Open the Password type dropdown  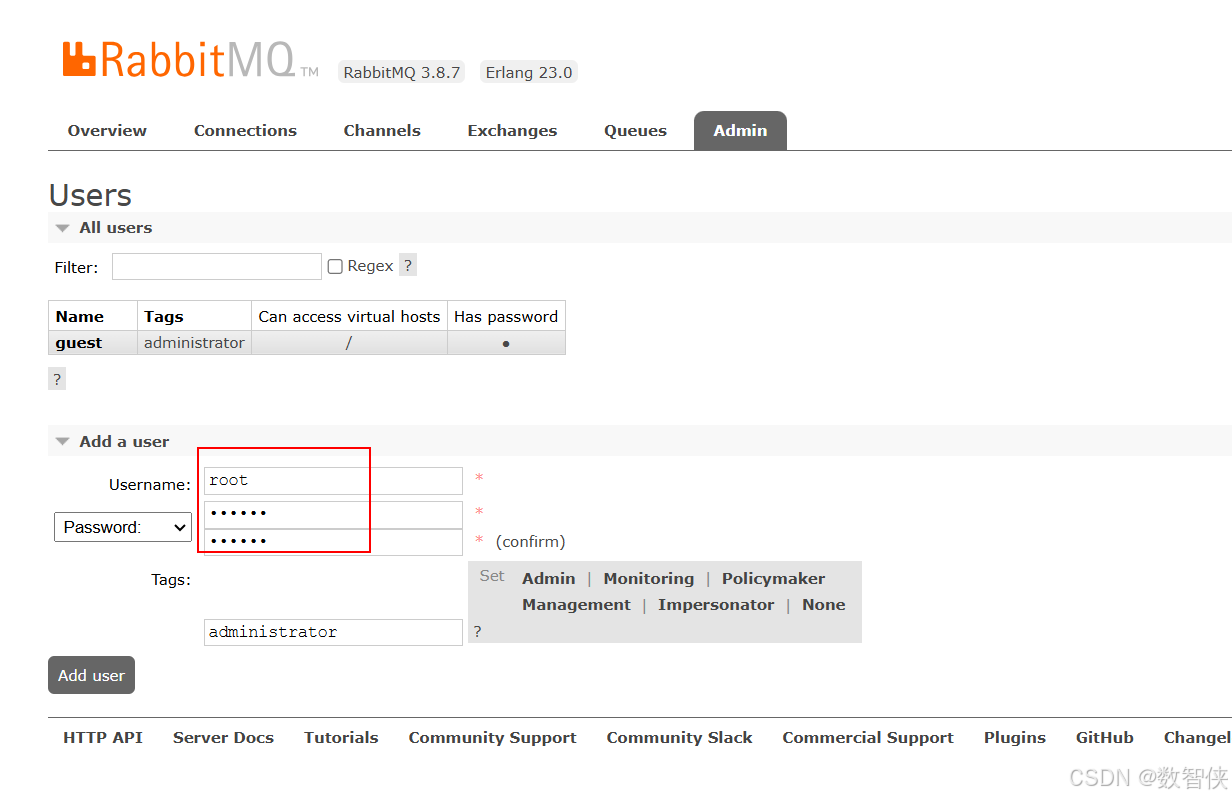tap(123, 527)
